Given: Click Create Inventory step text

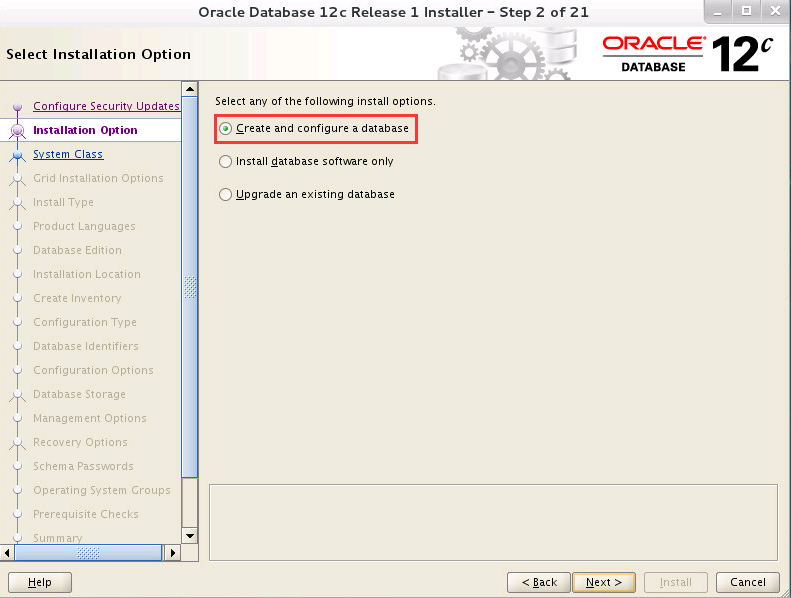Looking at the screenshot, I should (x=77, y=298).
